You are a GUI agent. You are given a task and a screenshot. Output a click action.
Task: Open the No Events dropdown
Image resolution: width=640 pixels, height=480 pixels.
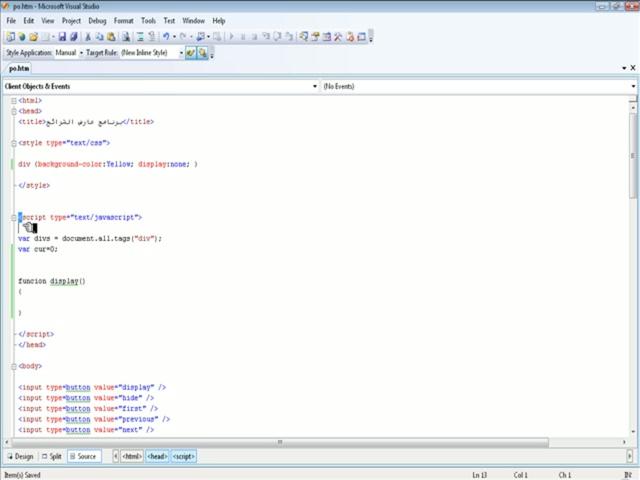(633, 86)
